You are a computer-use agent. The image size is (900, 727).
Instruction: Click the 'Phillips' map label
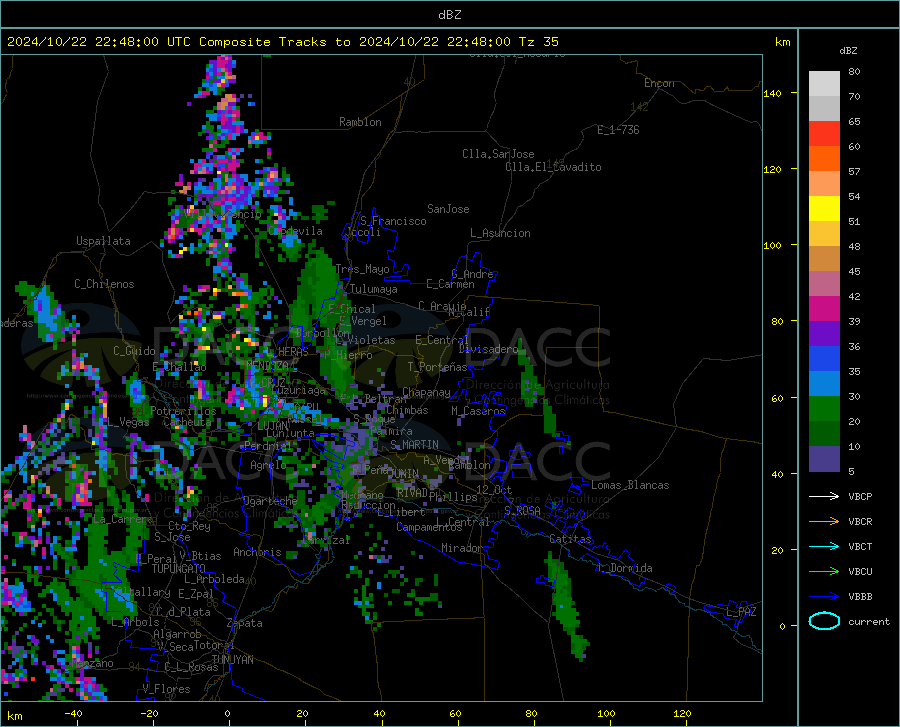point(453,497)
